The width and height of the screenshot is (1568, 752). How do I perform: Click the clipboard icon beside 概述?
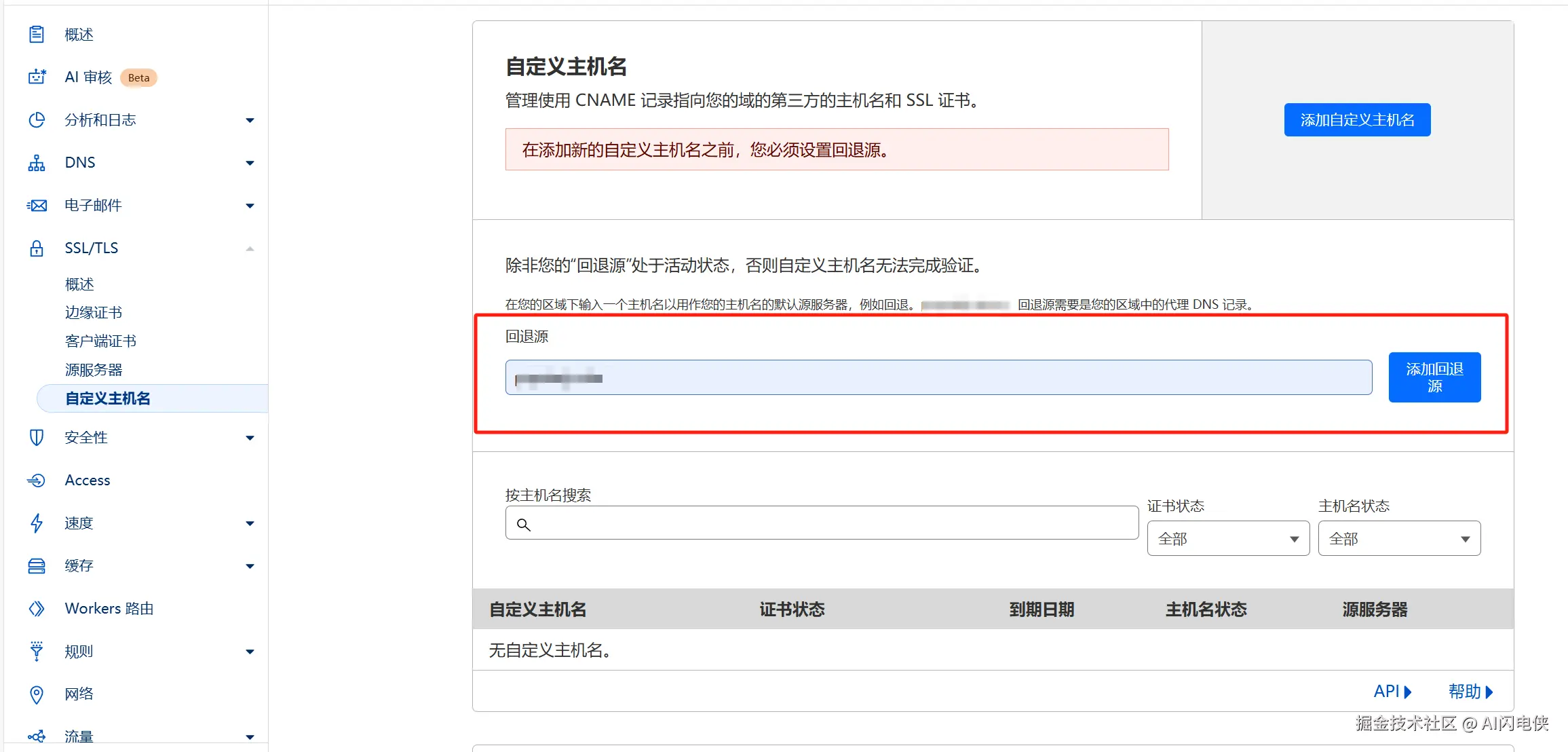(37, 34)
